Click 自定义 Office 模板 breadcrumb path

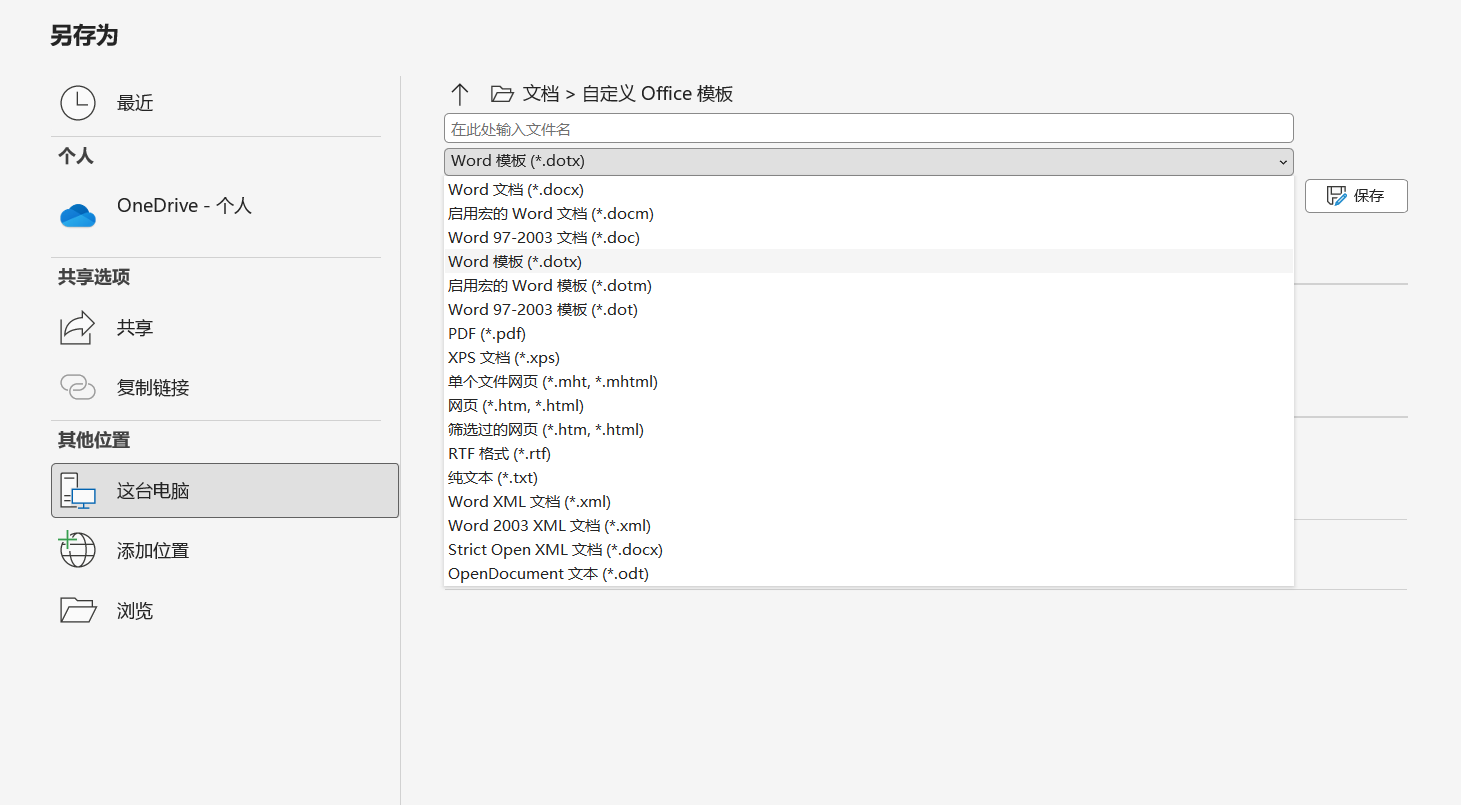657,94
